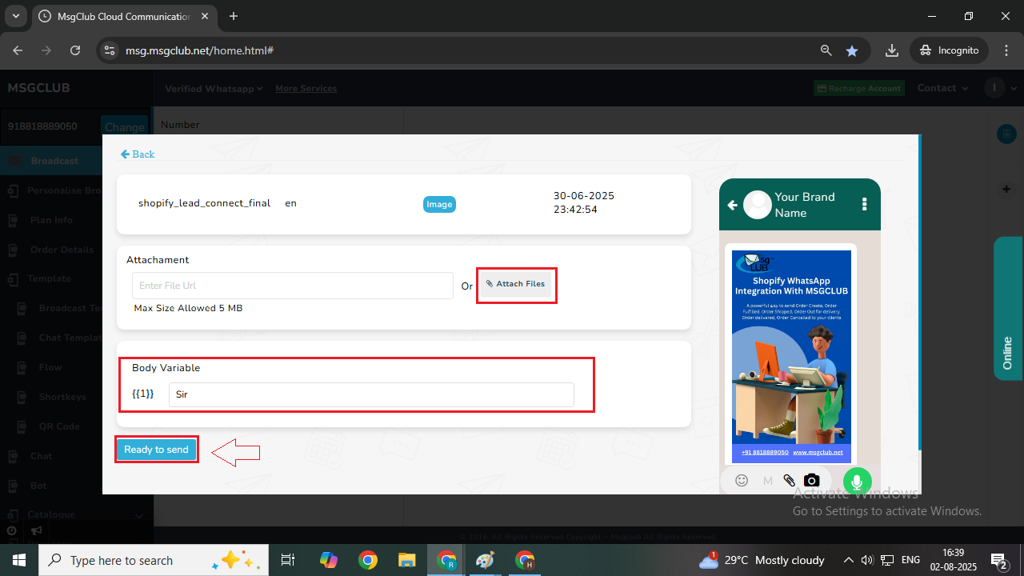Click the Ready to send button
Screen dimensions: 1024x576
pyautogui.click(x=156, y=449)
